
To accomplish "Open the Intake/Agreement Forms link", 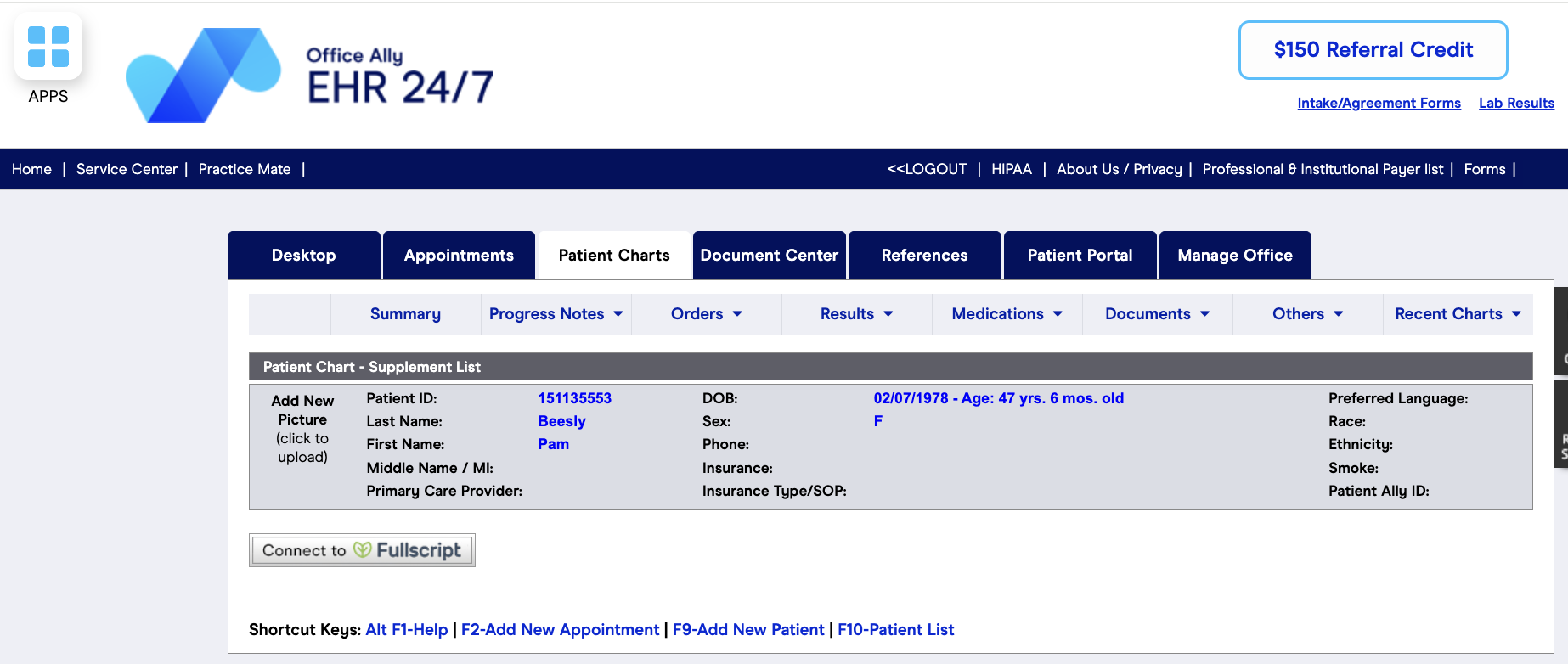I will click(1379, 103).
